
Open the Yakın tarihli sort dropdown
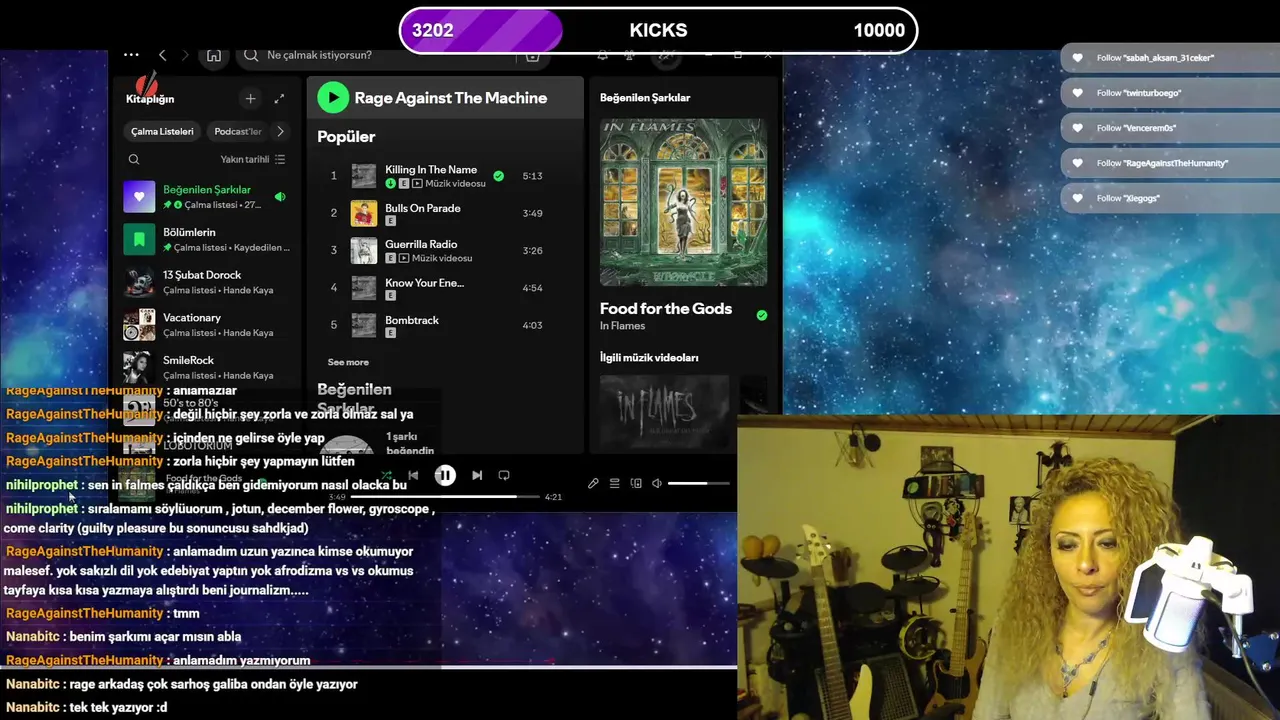point(252,159)
